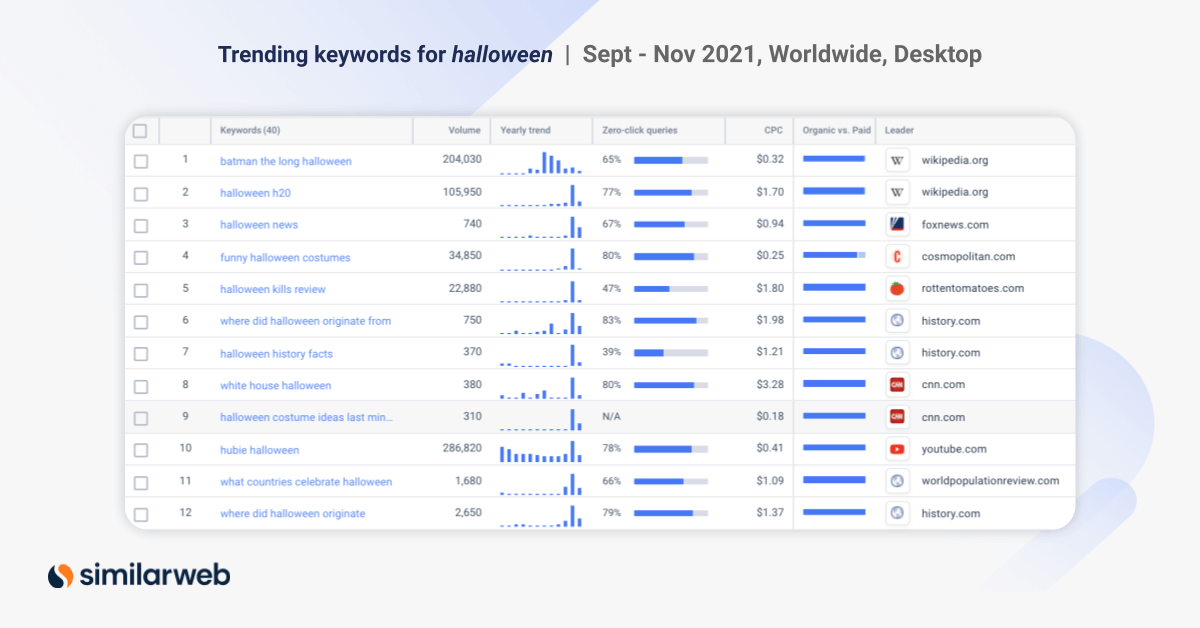Click the Wikipedia icon in halloween h20 row

pos(898,192)
